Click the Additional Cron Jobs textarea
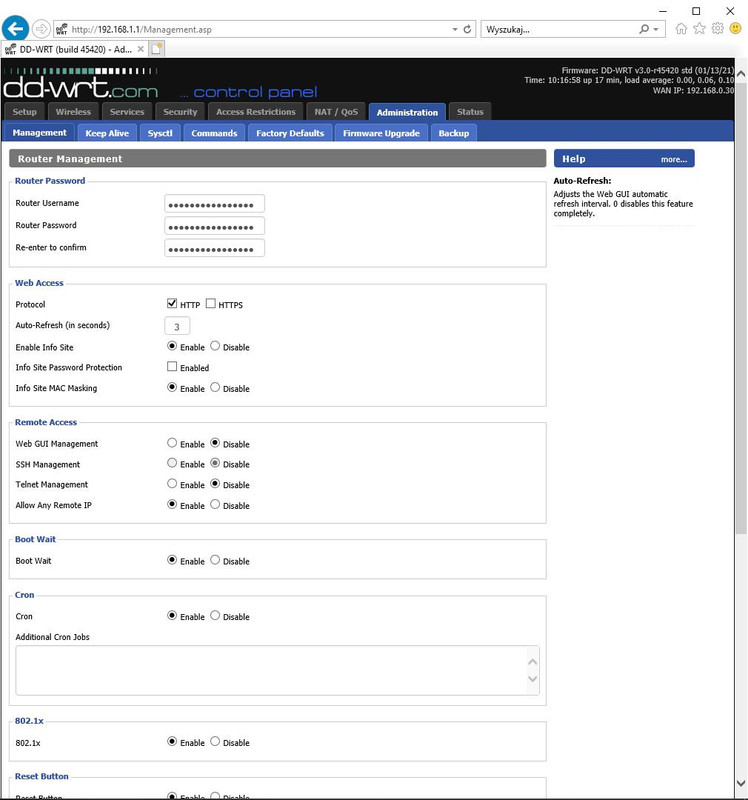Viewport: 748px width, 800px height. click(x=277, y=670)
